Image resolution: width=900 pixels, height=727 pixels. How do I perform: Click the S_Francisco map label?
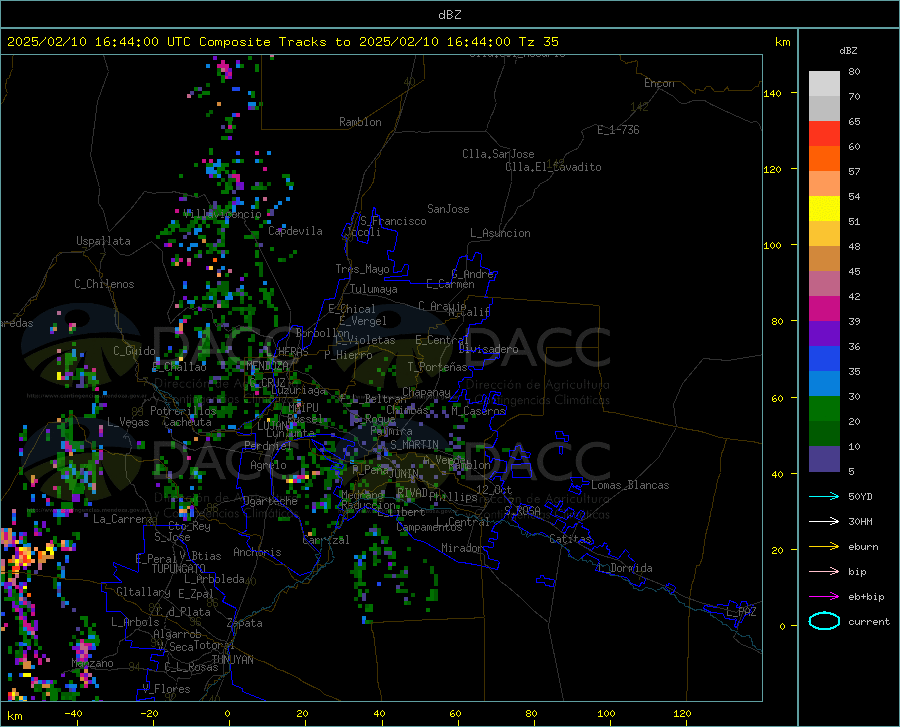[x=393, y=221]
